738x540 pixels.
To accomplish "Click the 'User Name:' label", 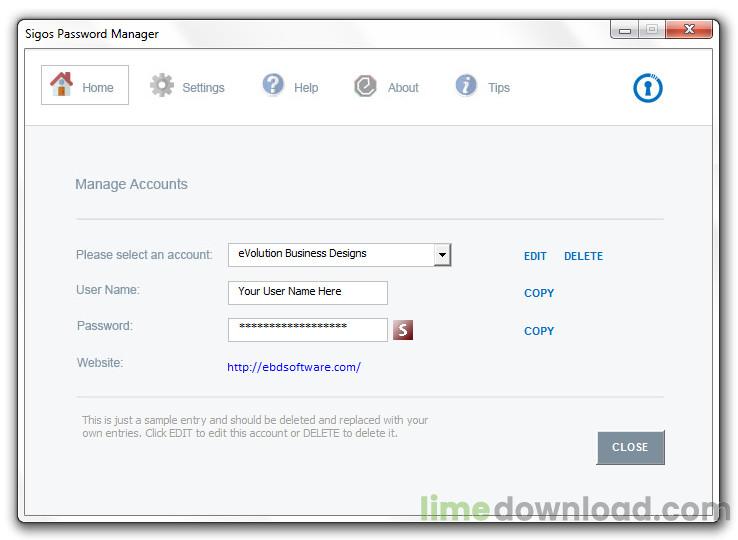I will click(108, 290).
